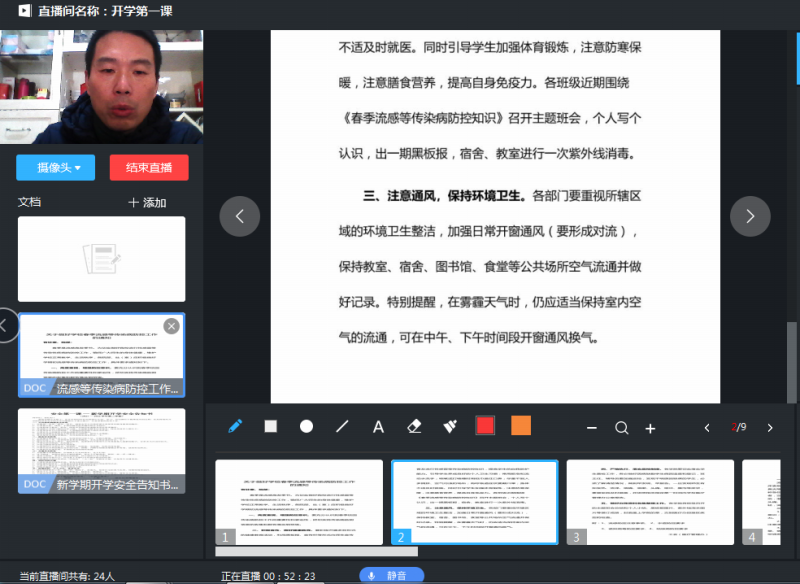The height and width of the screenshot is (584, 800).
Task: Select the pencil annotation tool
Action: tap(235, 426)
